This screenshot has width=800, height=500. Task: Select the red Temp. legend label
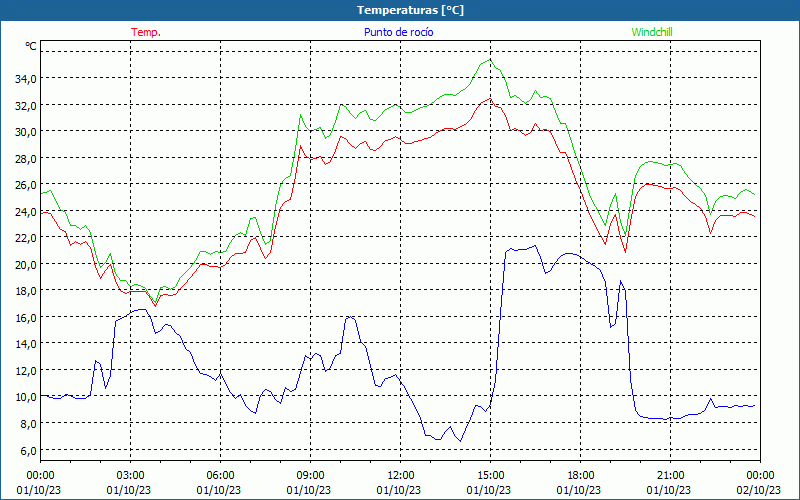(146, 32)
